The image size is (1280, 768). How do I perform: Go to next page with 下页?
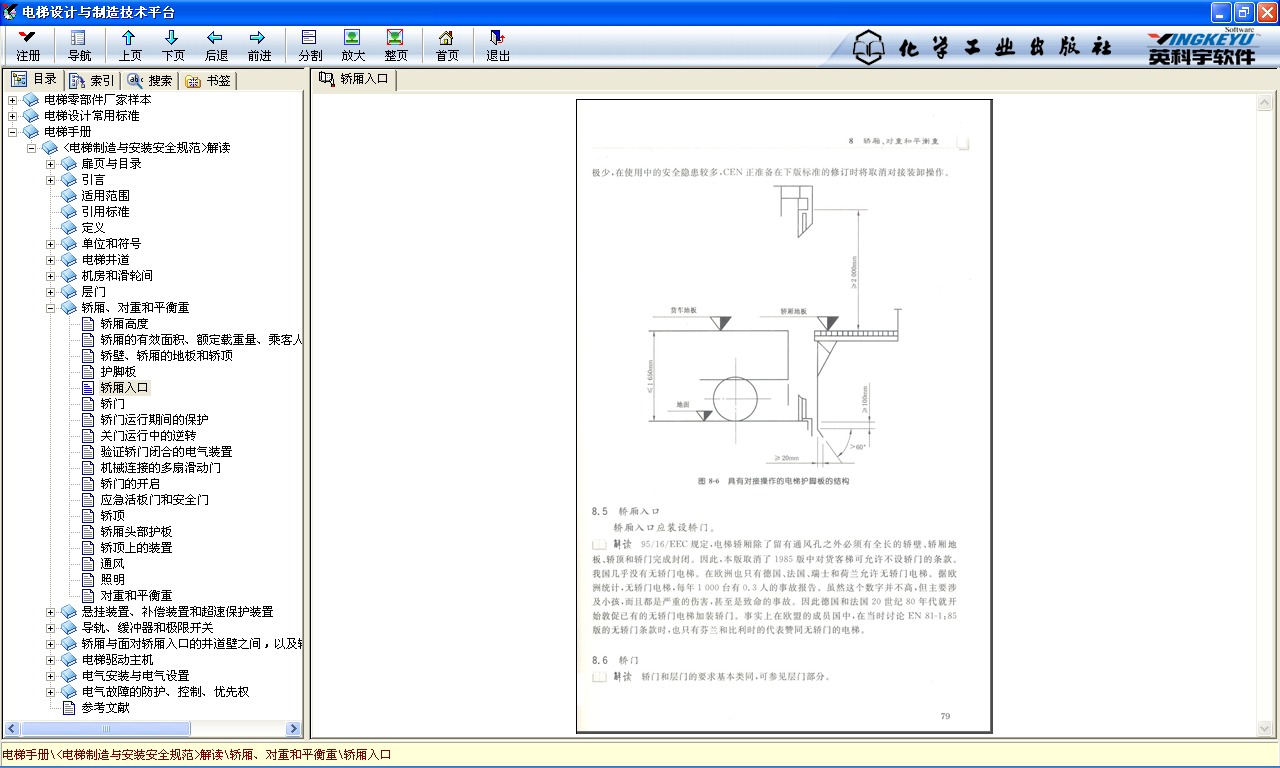173,39
